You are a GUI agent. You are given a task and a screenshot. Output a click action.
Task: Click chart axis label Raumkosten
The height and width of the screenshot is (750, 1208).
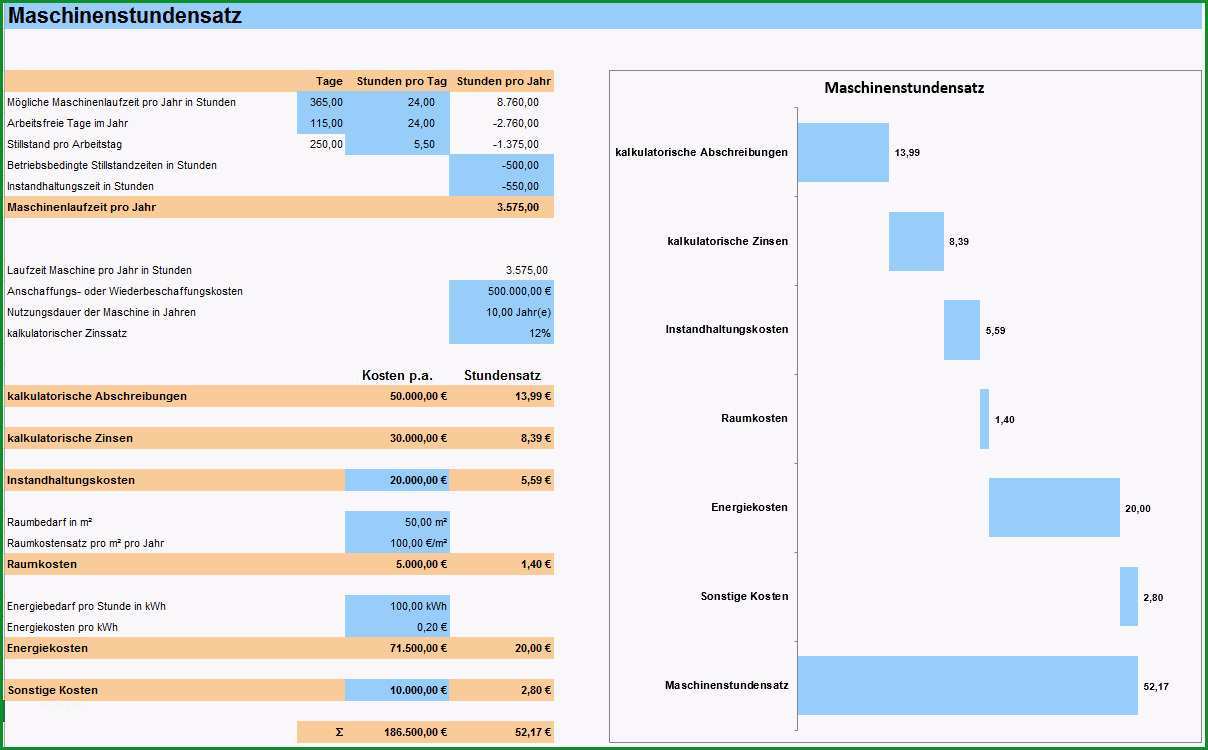click(754, 418)
